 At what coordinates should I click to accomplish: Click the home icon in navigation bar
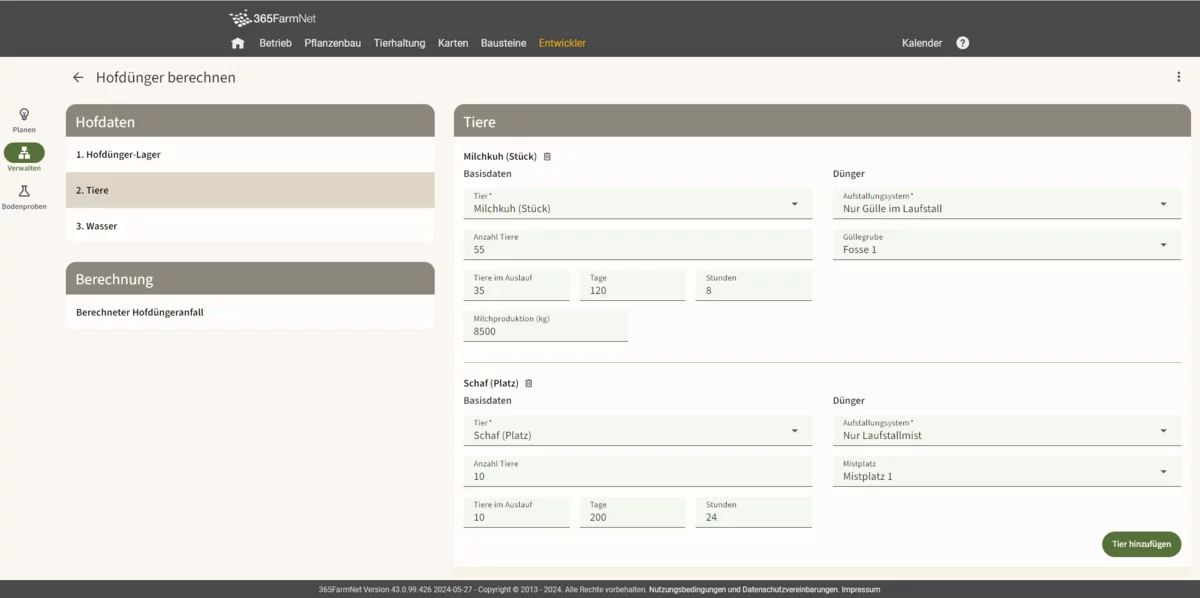click(238, 43)
